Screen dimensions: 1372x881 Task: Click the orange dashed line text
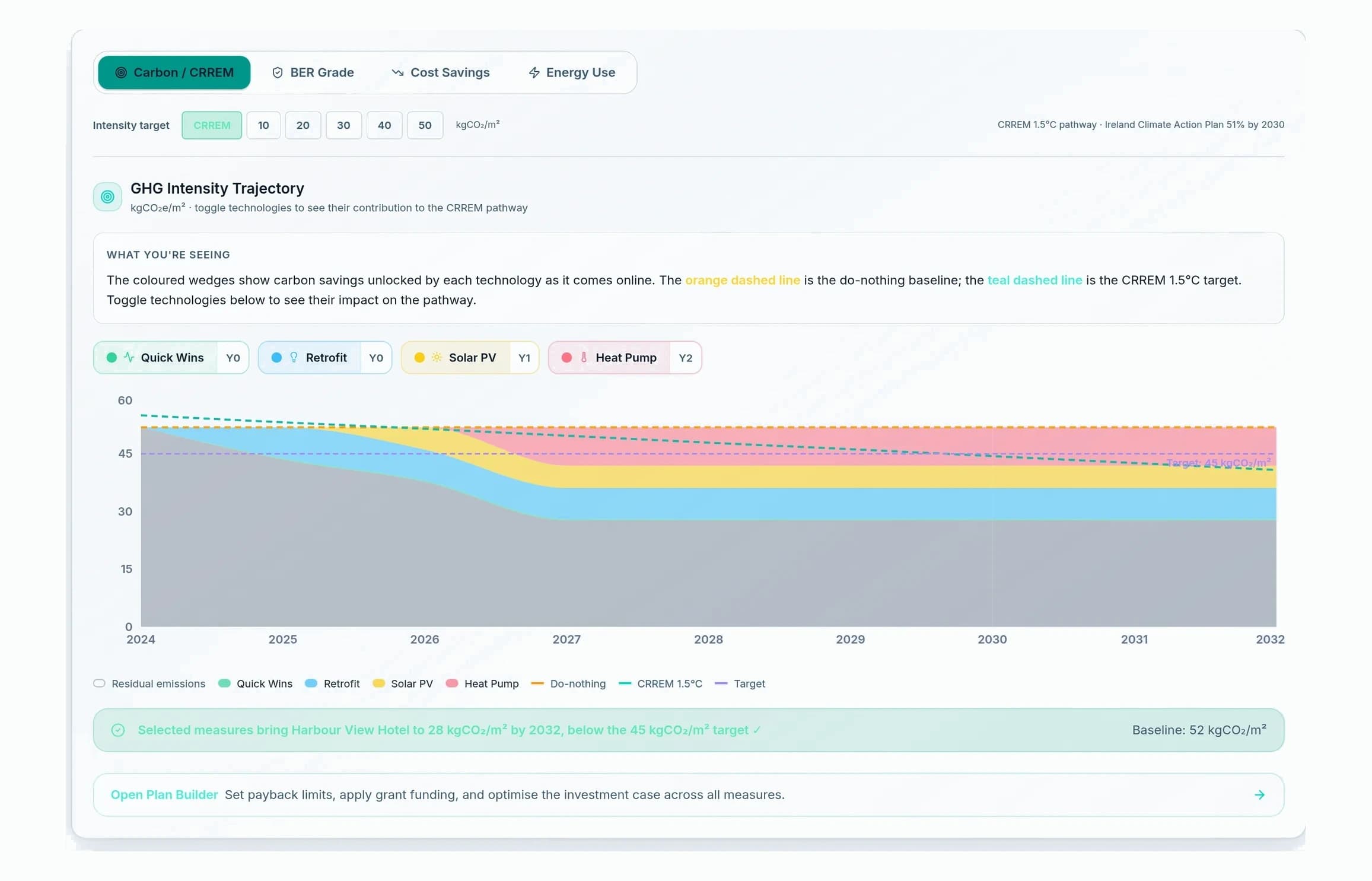[743, 280]
